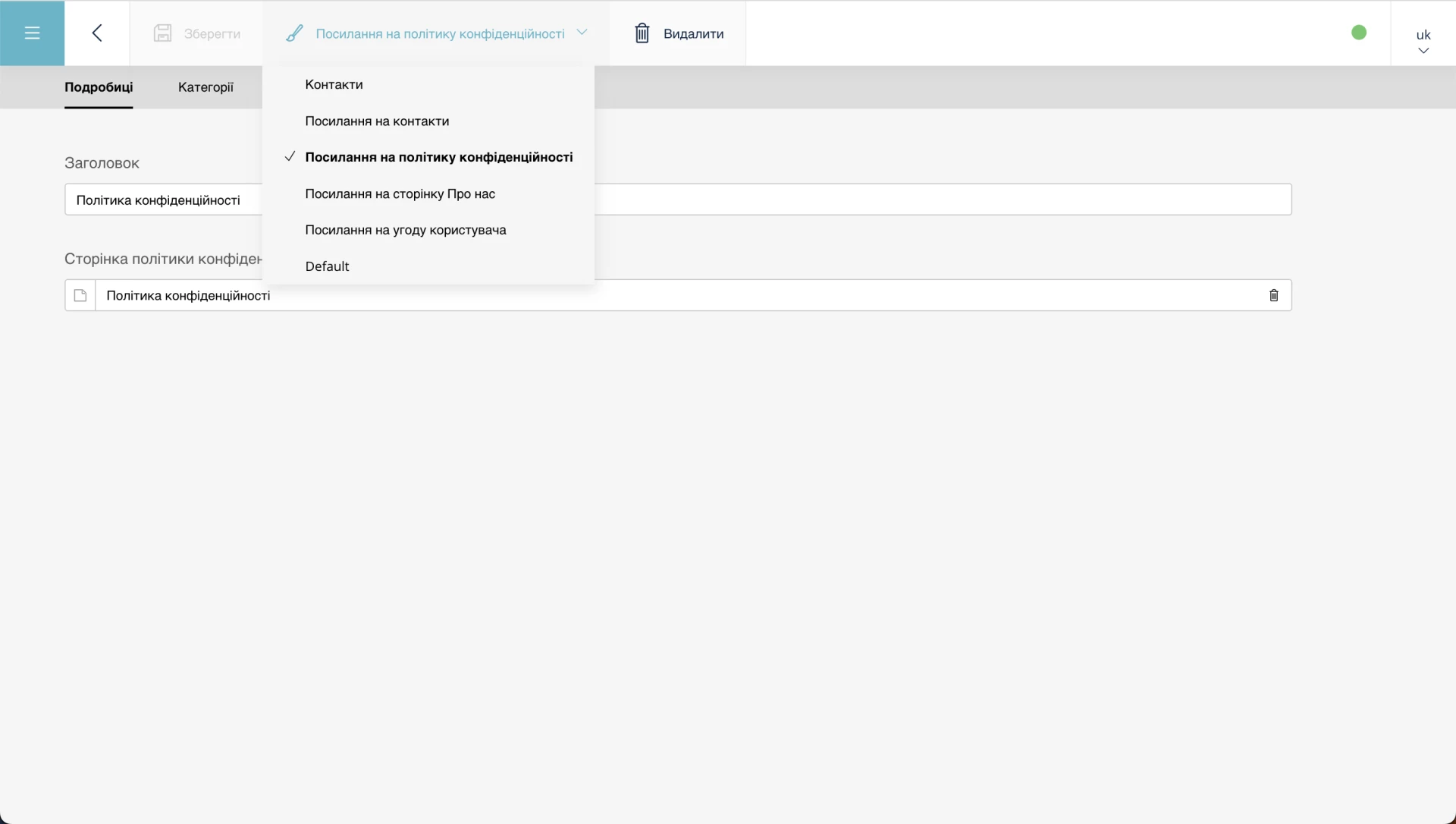Screen dimensions: 1456x824
Task: Click the green status indicator dot
Action: tap(1358, 33)
